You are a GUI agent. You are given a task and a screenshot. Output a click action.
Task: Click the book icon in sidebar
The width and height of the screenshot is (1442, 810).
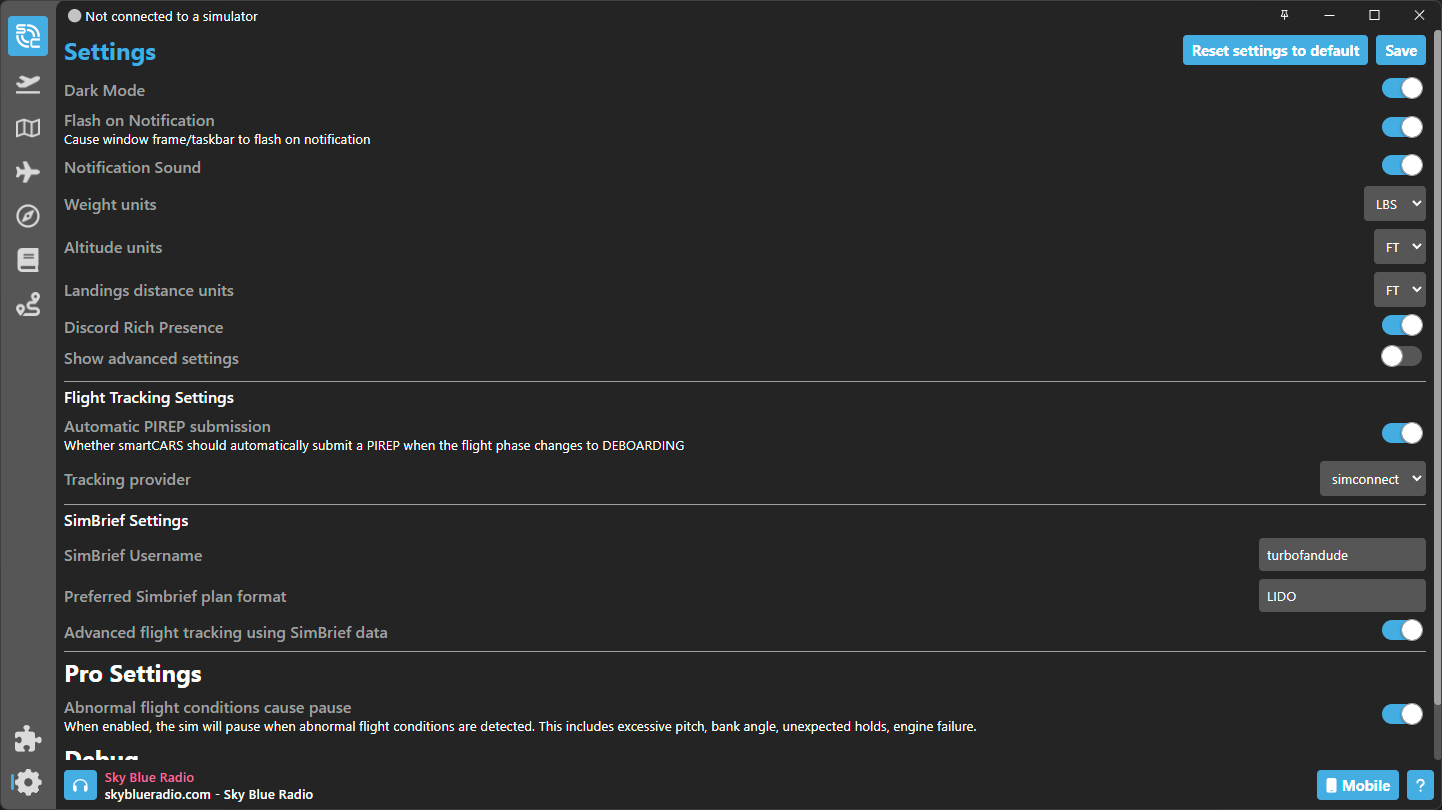pos(28,260)
